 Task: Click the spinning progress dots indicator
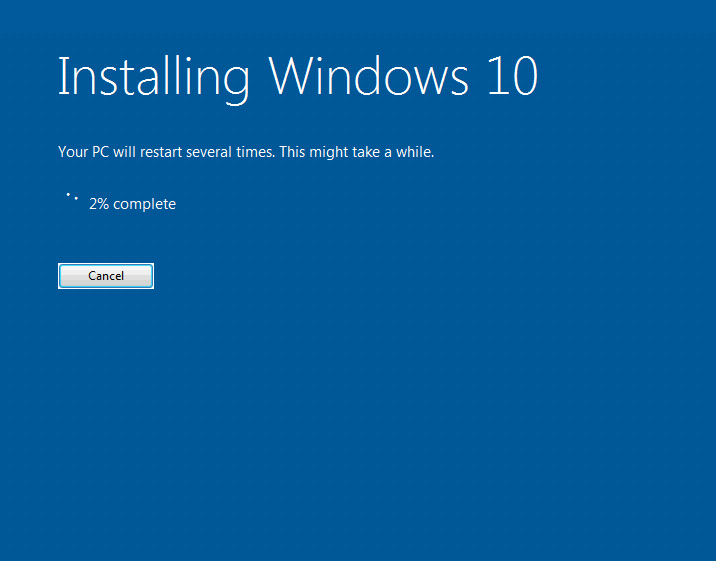72,197
